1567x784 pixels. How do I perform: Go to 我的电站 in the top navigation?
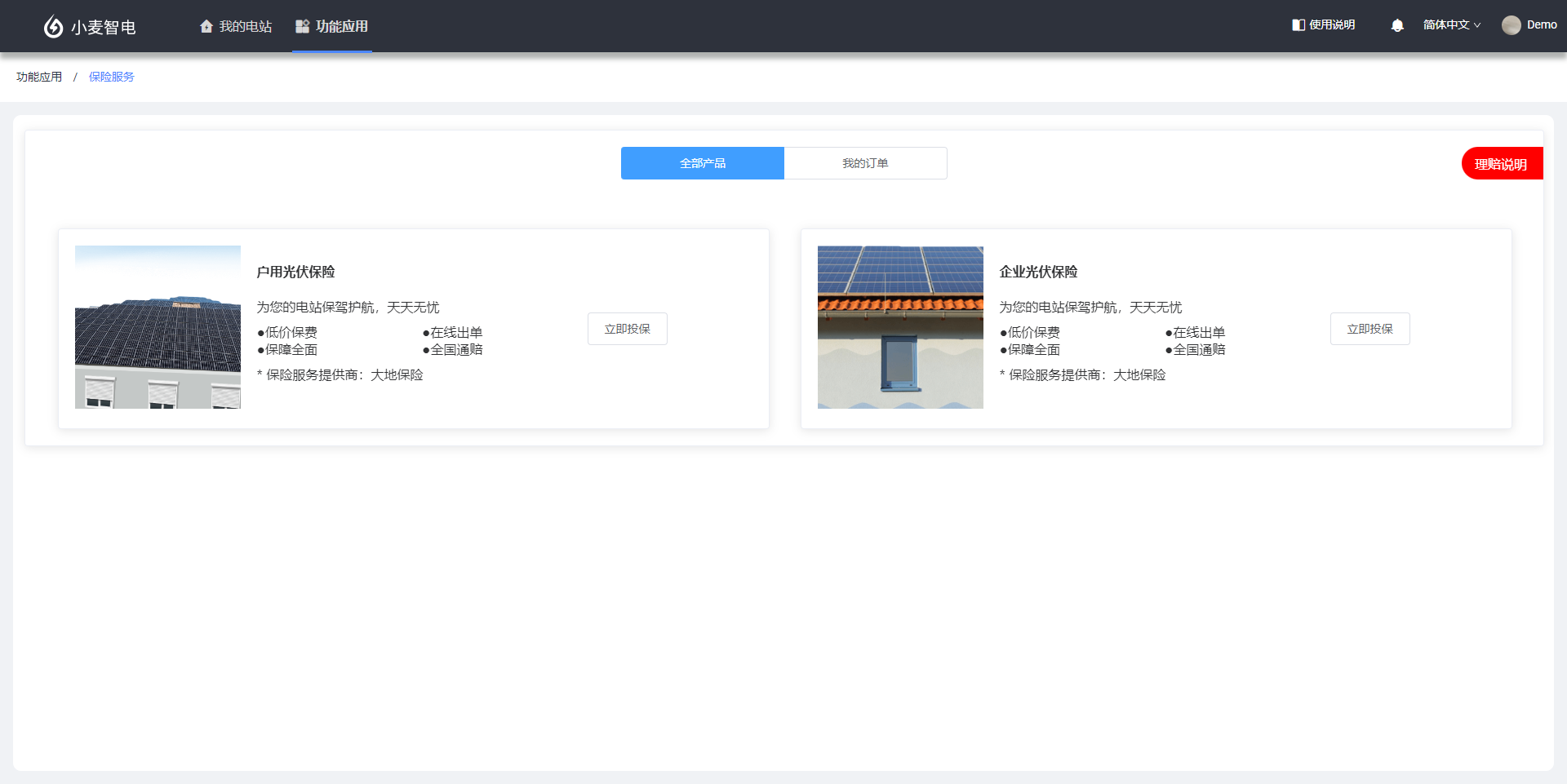coord(245,27)
